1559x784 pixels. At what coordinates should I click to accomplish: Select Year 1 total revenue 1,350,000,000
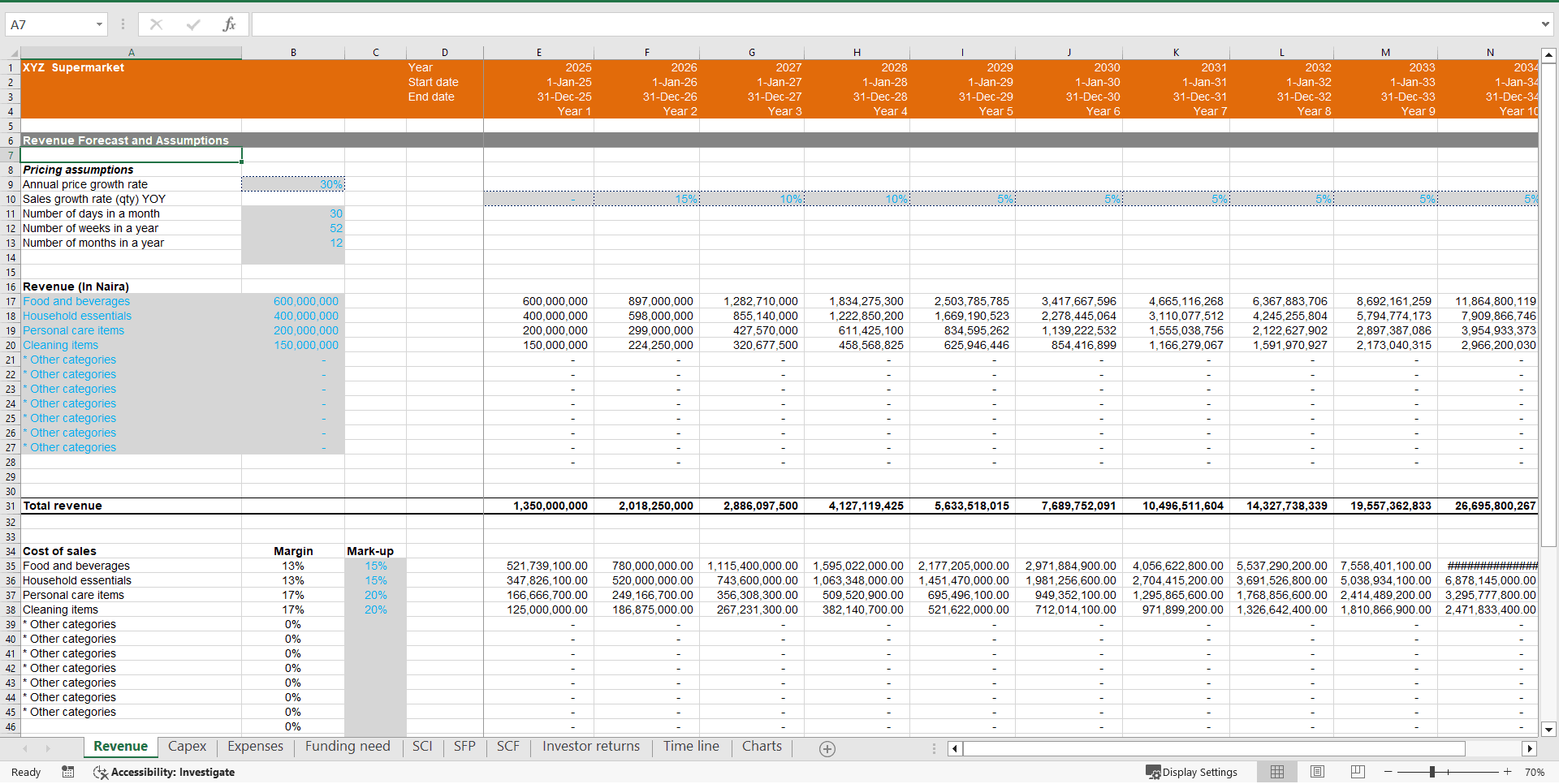538,506
